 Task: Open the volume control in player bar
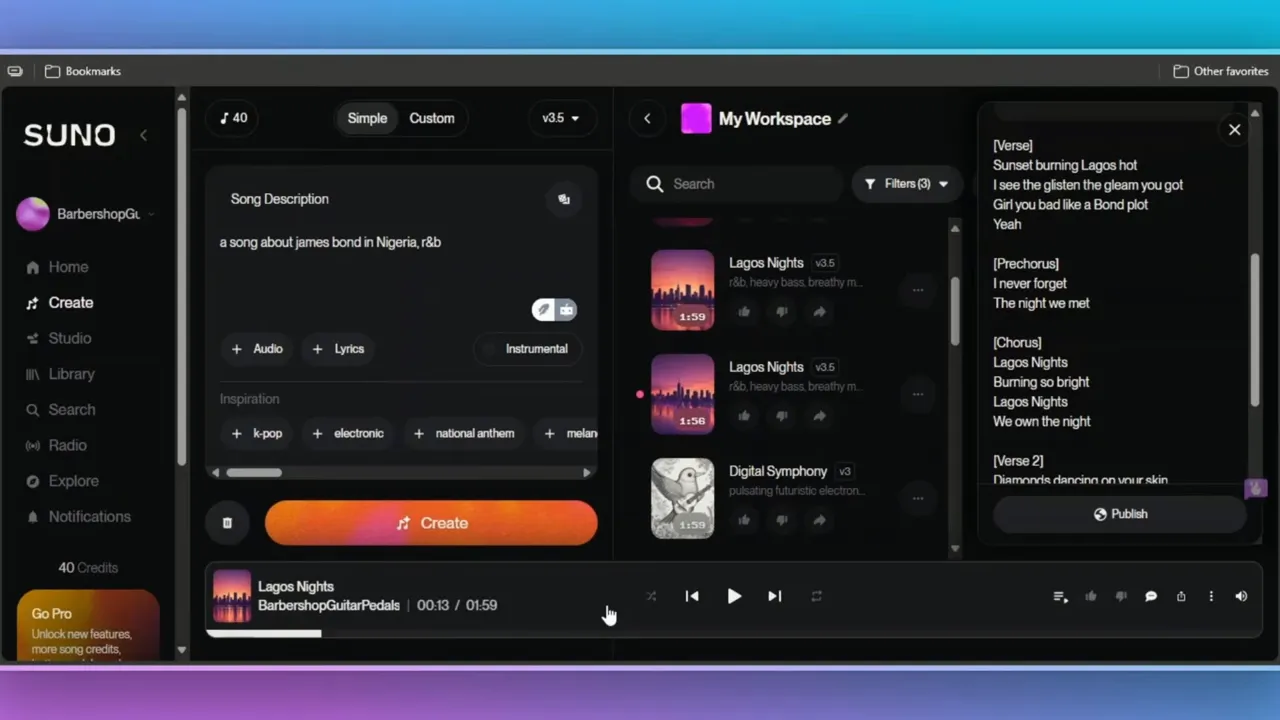(x=1241, y=596)
